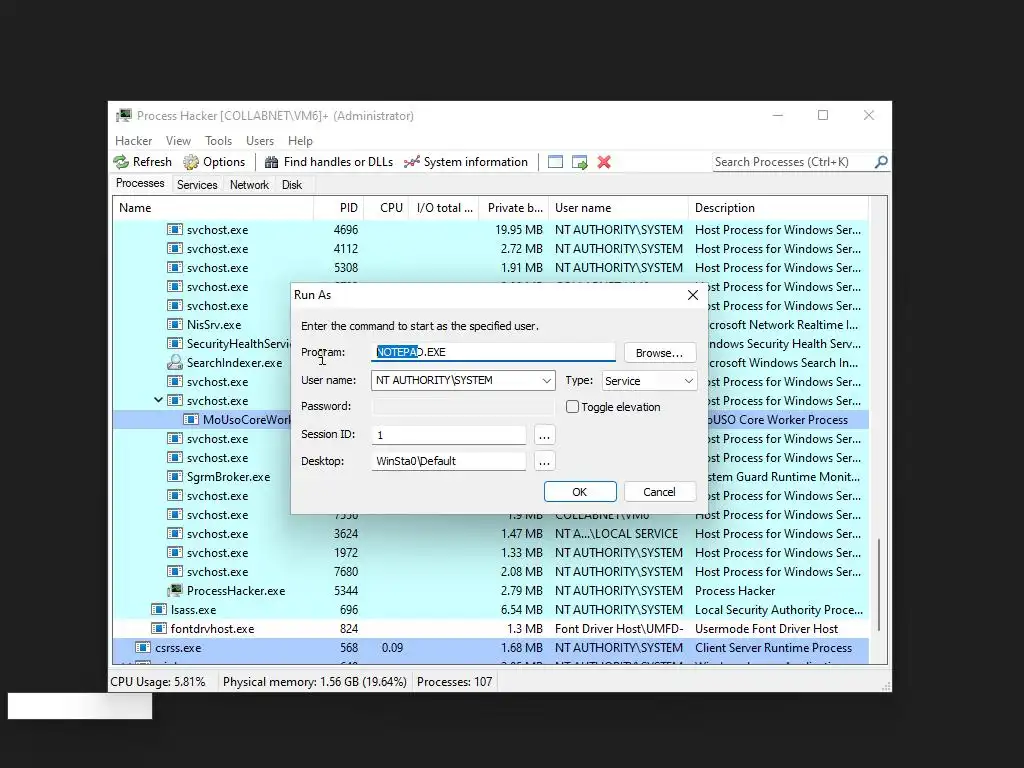Click the find window and thread icon

pos(579,162)
